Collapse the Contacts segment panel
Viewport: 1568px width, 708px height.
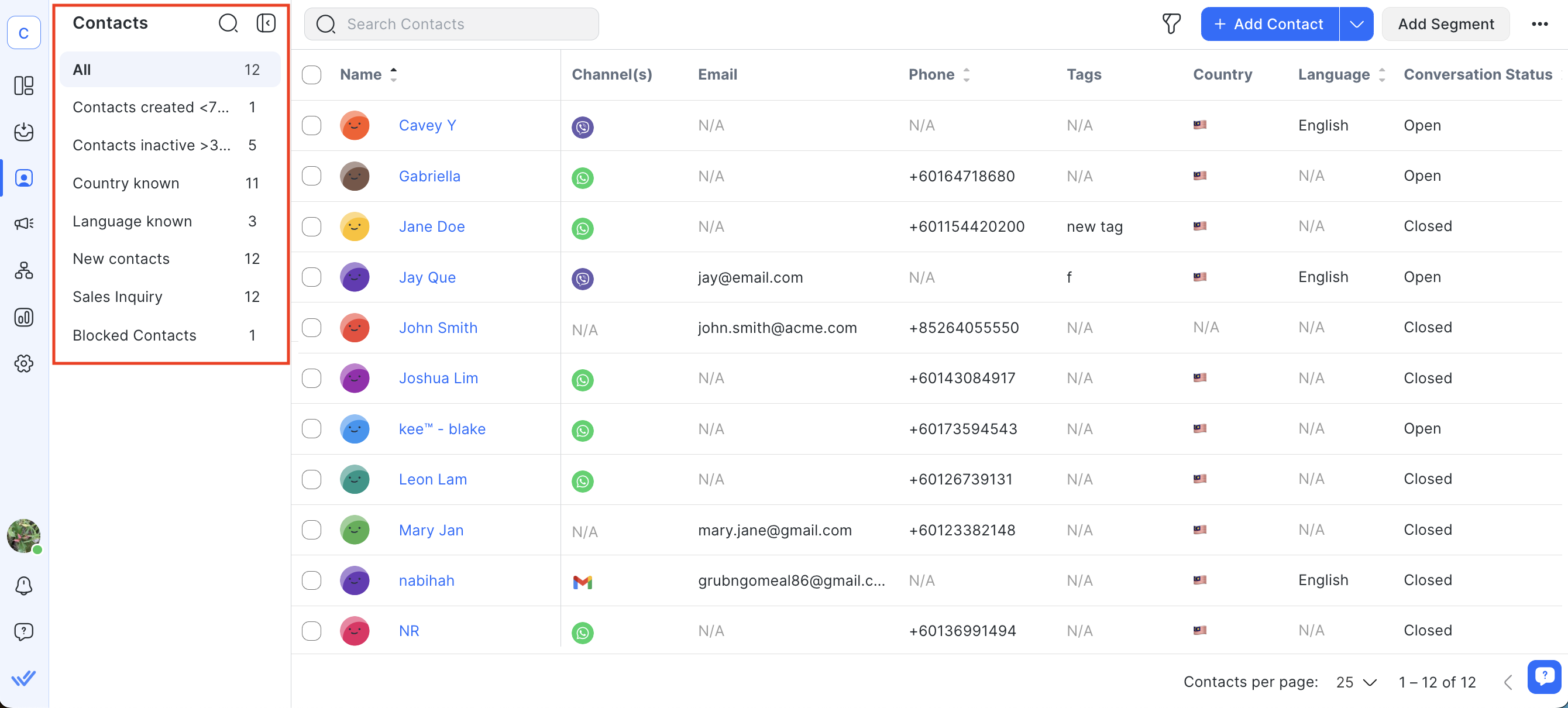tap(266, 23)
